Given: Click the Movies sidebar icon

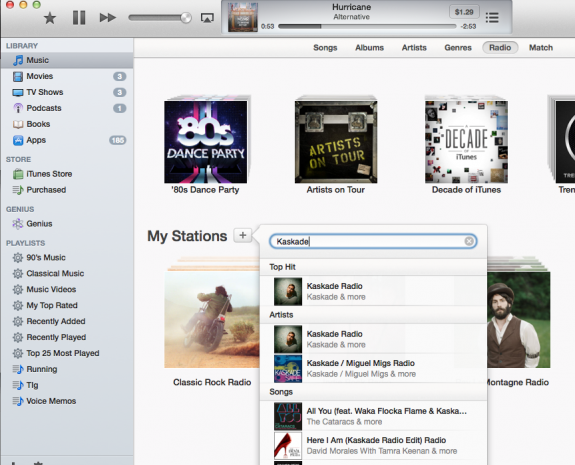Looking at the screenshot, I should (x=18, y=76).
